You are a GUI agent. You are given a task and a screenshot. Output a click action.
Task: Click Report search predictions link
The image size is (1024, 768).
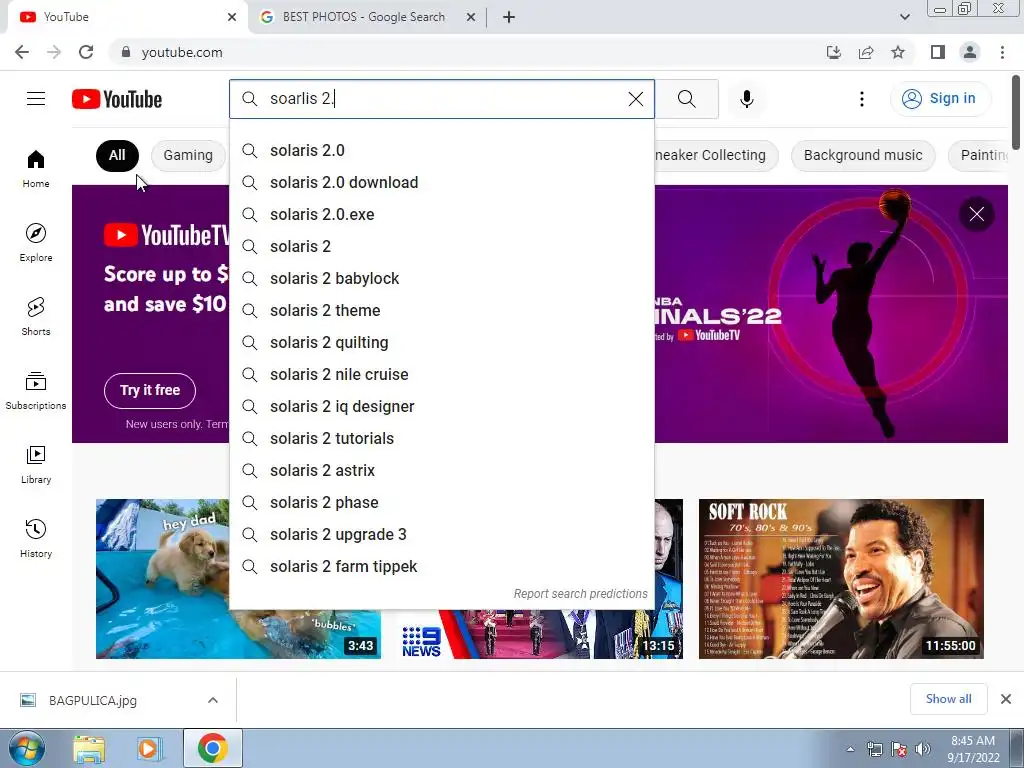pyautogui.click(x=580, y=594)
